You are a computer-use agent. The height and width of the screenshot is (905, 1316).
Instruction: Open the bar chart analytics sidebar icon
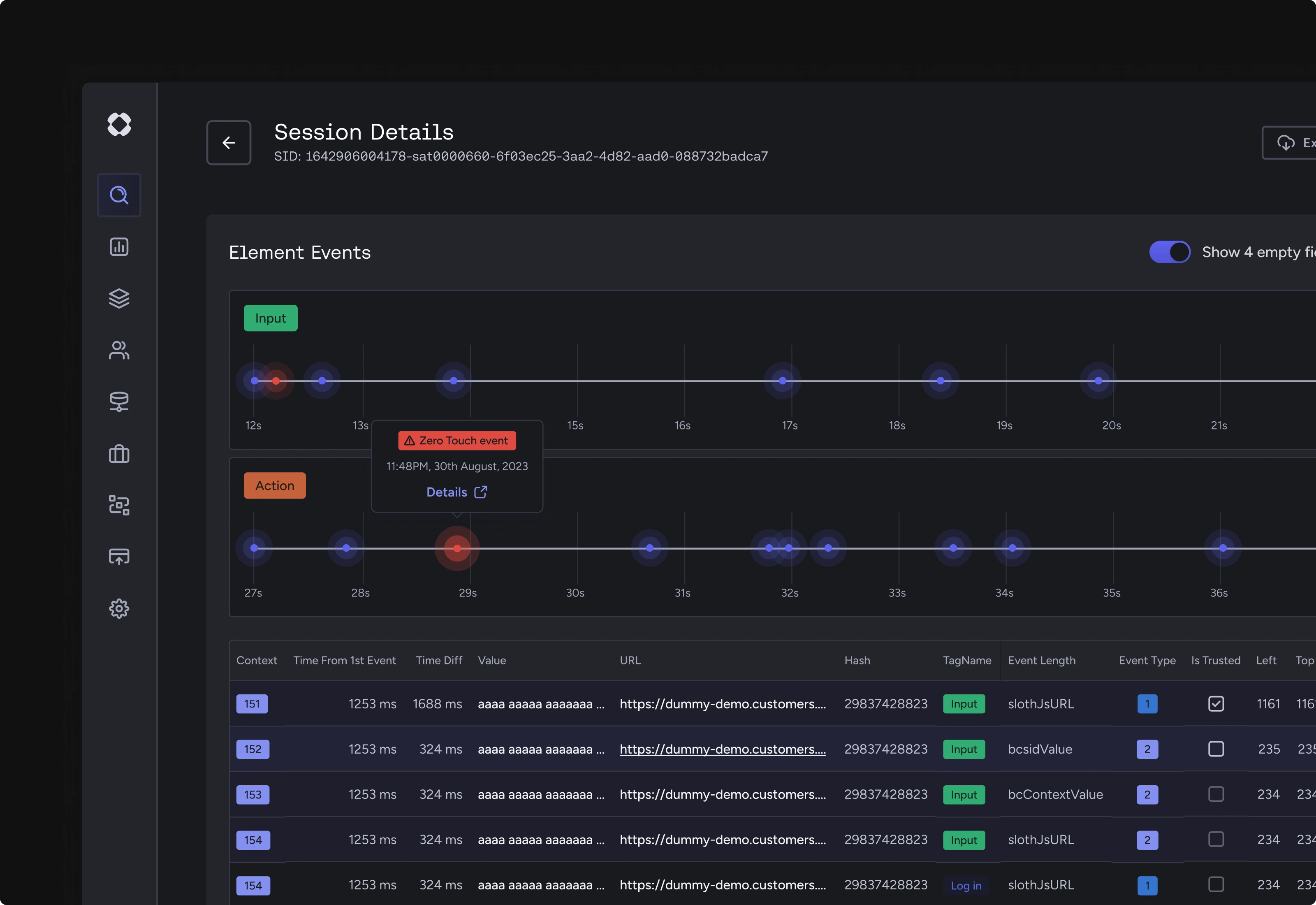119,247
